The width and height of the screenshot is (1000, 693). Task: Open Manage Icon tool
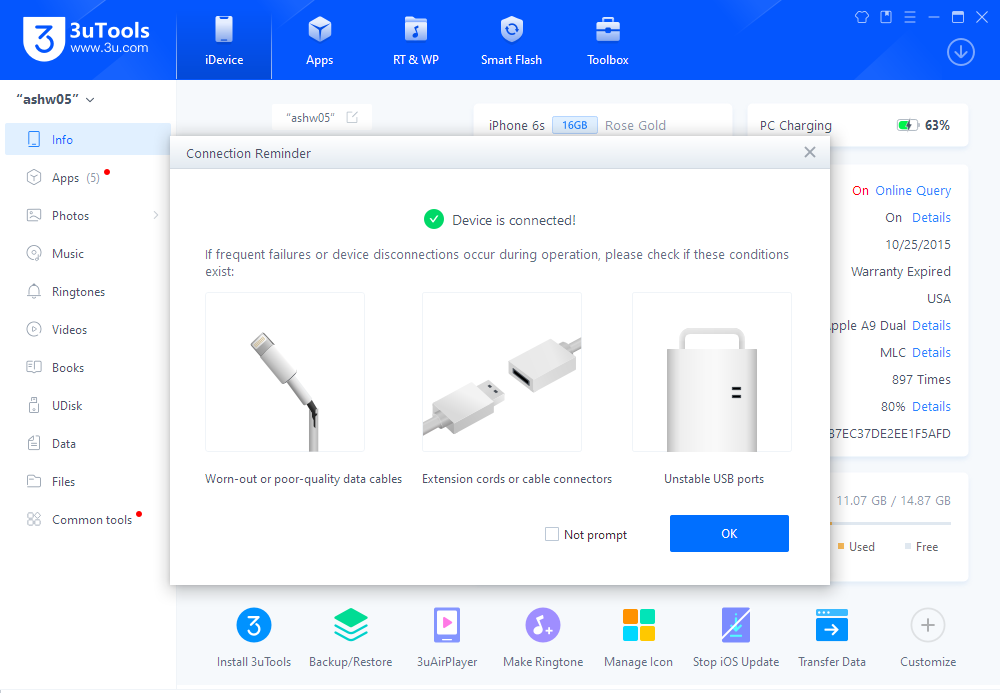point(638,636)
